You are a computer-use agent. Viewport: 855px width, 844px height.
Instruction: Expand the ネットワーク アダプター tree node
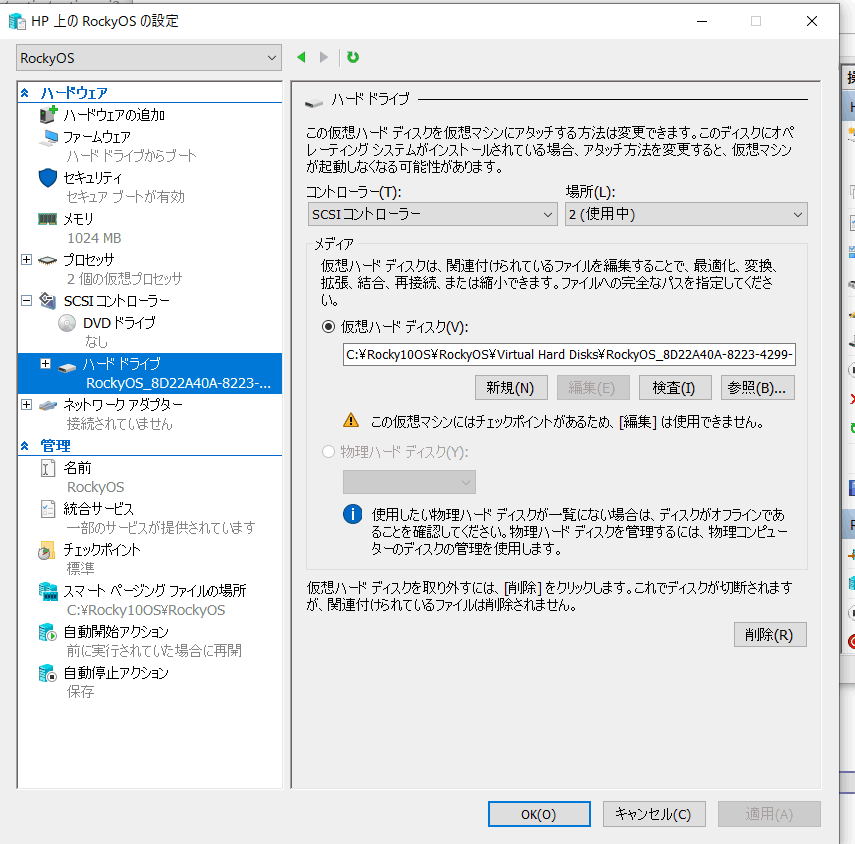click(x=26, y=405)
